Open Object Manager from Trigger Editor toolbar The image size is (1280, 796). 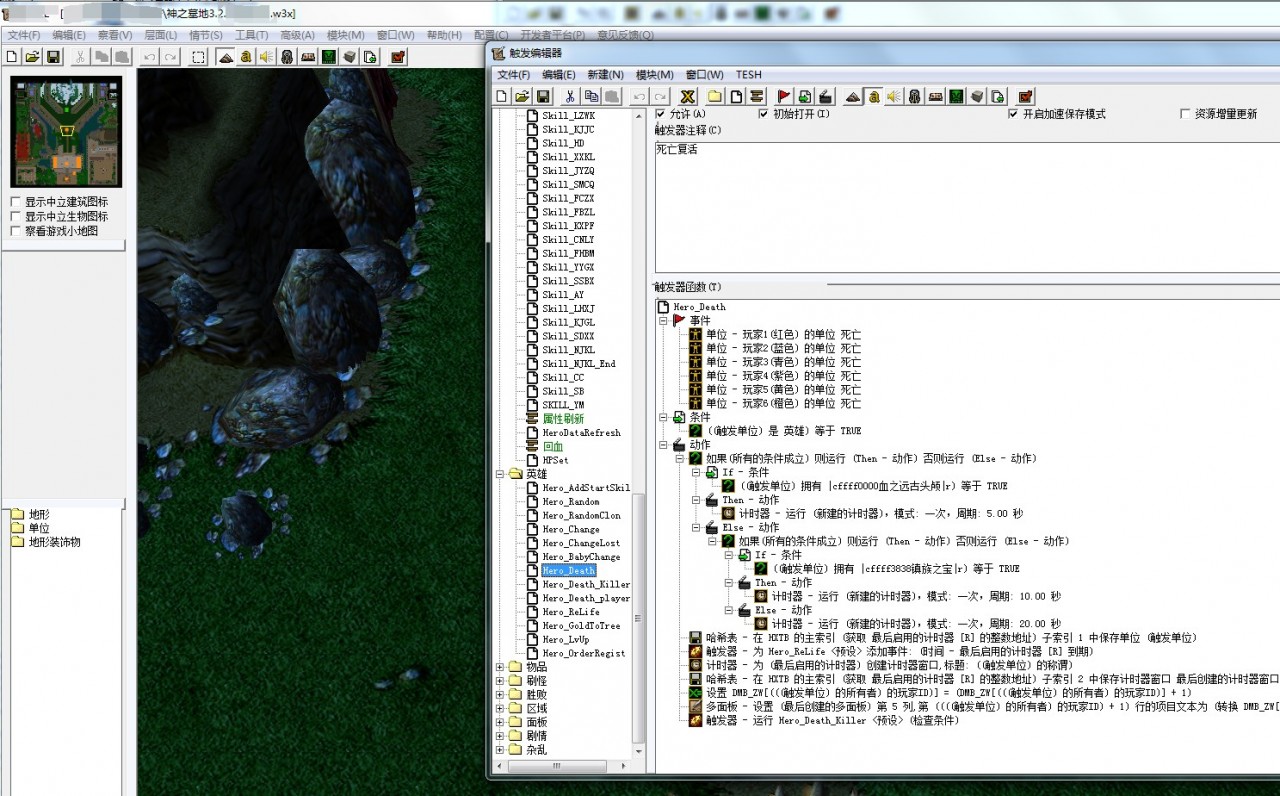pyautogui.click(x=977, y=96)
